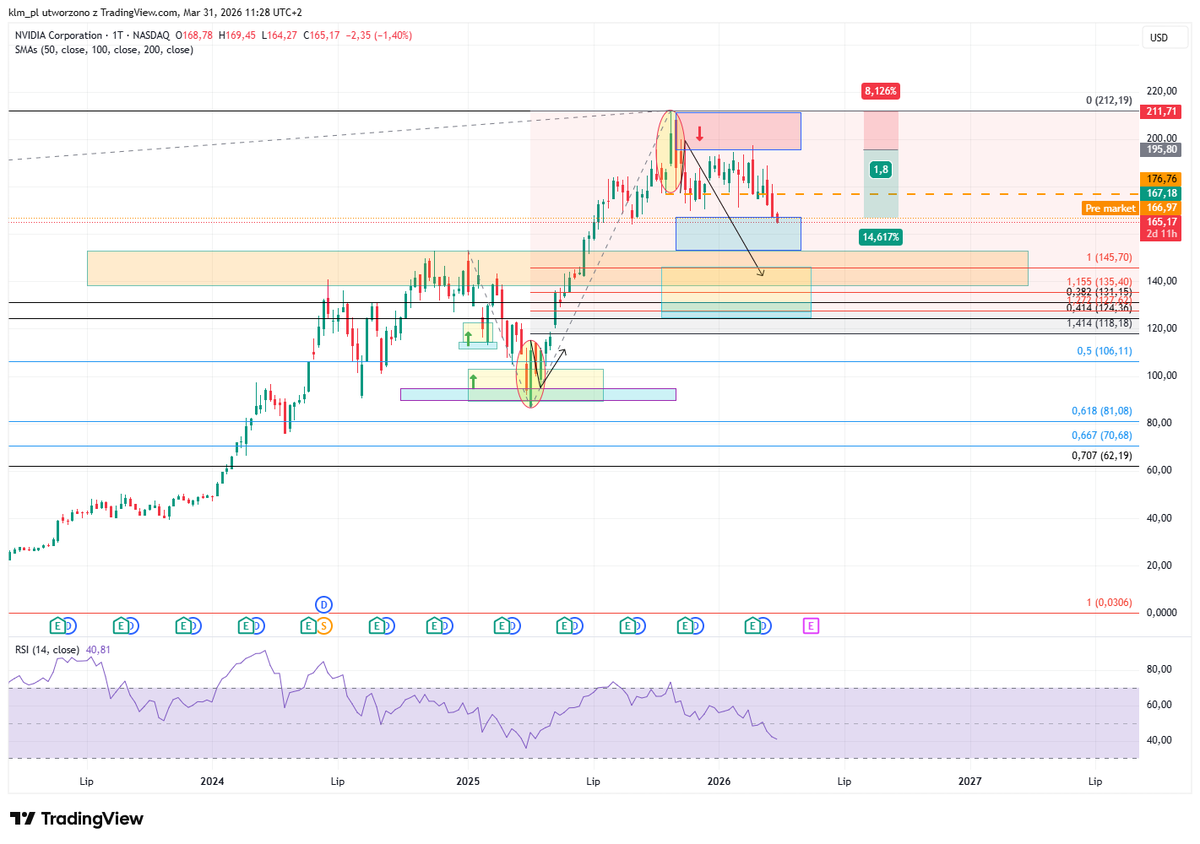Click the 80,00 RSI scale value
Screen dimensions: 1200x844
(x=1160, y=669)
